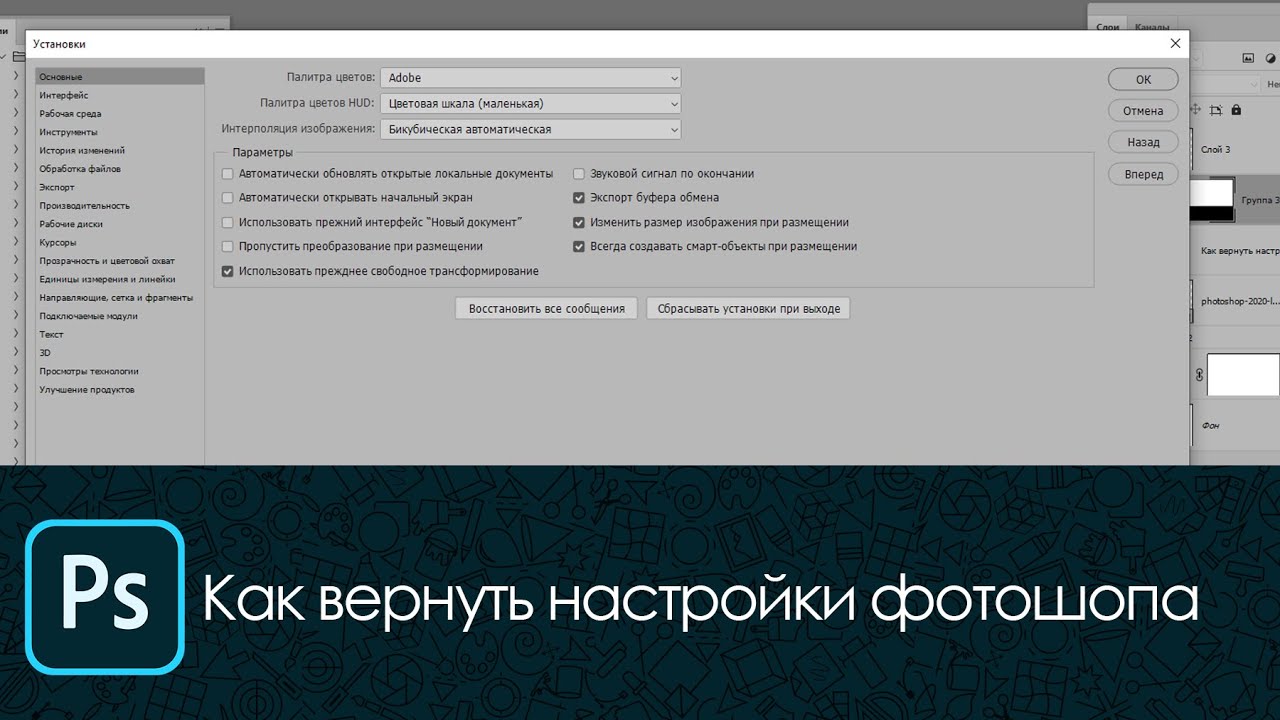Enable skip transform when placing checkbox
Viewport: 1280px width, 720px height.
tap(228, 246)
